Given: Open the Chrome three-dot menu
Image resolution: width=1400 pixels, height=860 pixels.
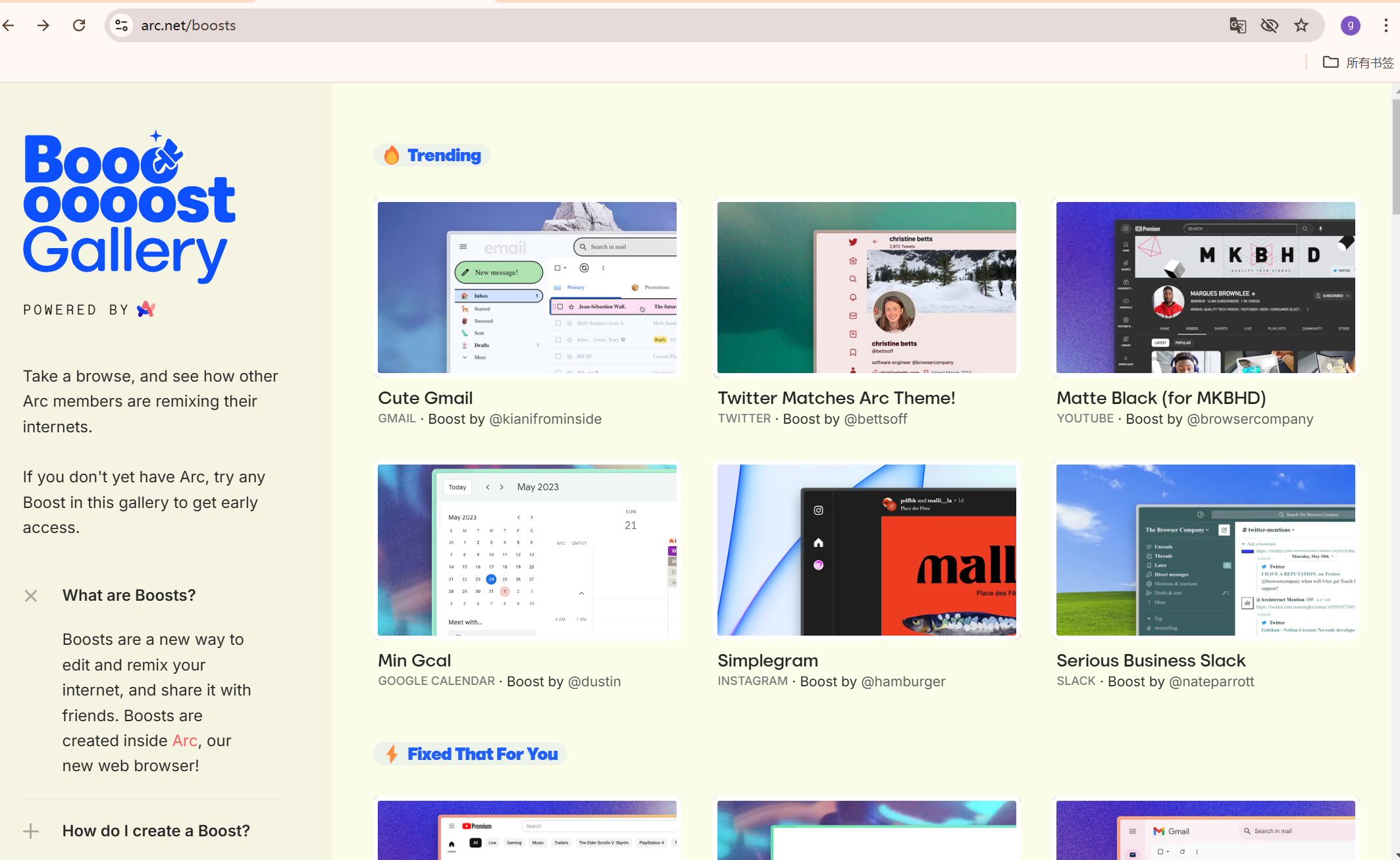Looking at the screenshot, I should coord(1386,25).
